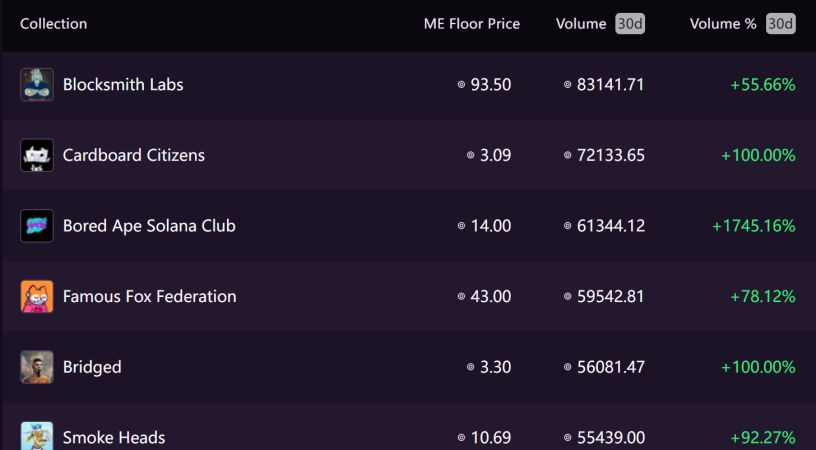816x450 pixels.
Task: Open Bored Ape Solana Club avatar
Action: click(37, 226)
